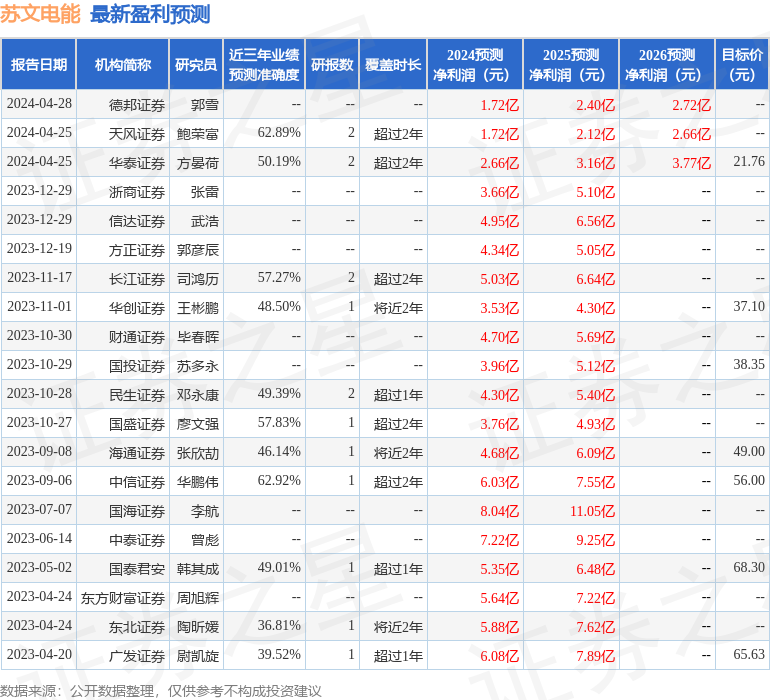The image size is (770, 700).
Task: Click date 2023-04-20
Action: 39,654
